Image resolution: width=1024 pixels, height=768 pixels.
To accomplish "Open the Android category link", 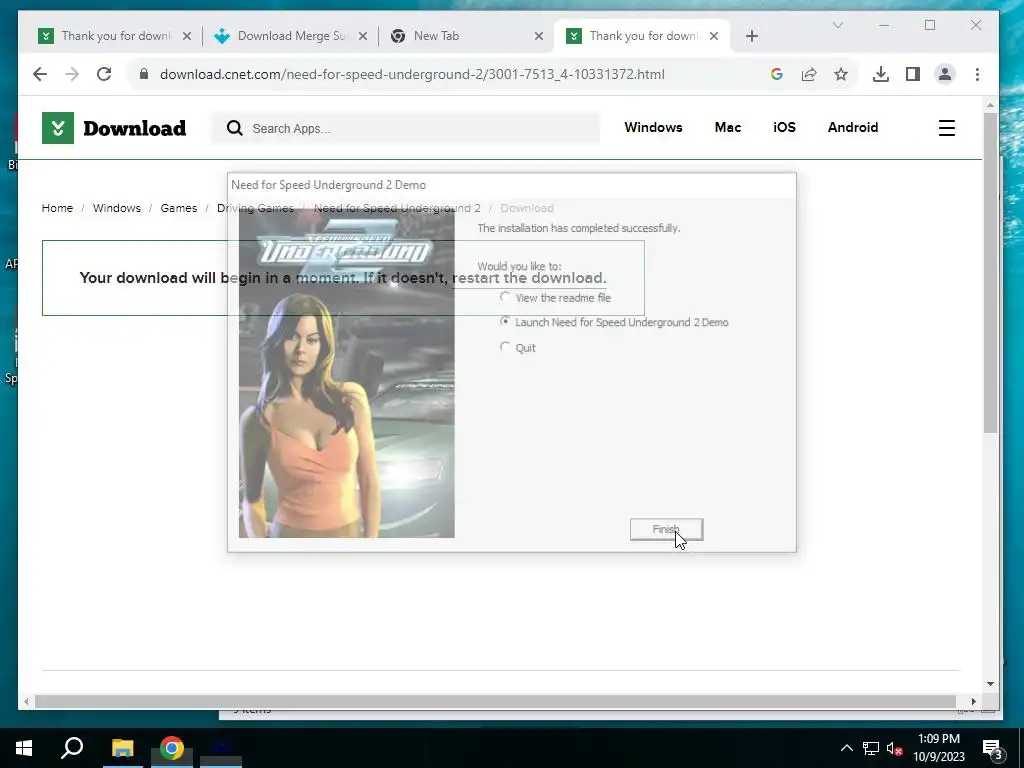I will coord(853,127).
